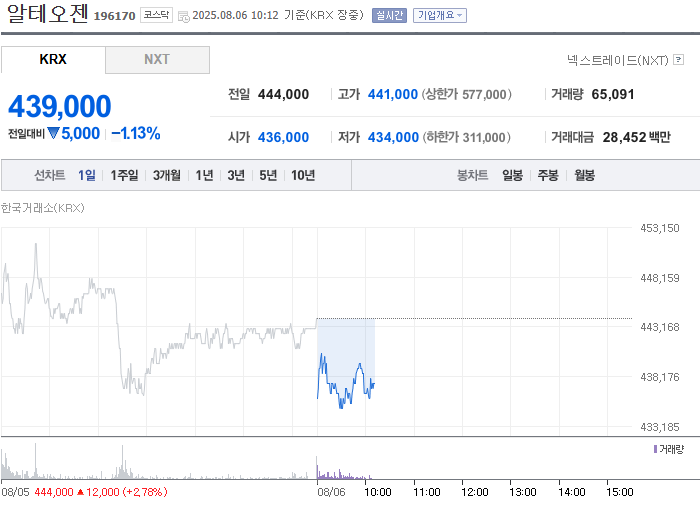
Task: Select the 1일 line chart period
Action: coord(87,175)
